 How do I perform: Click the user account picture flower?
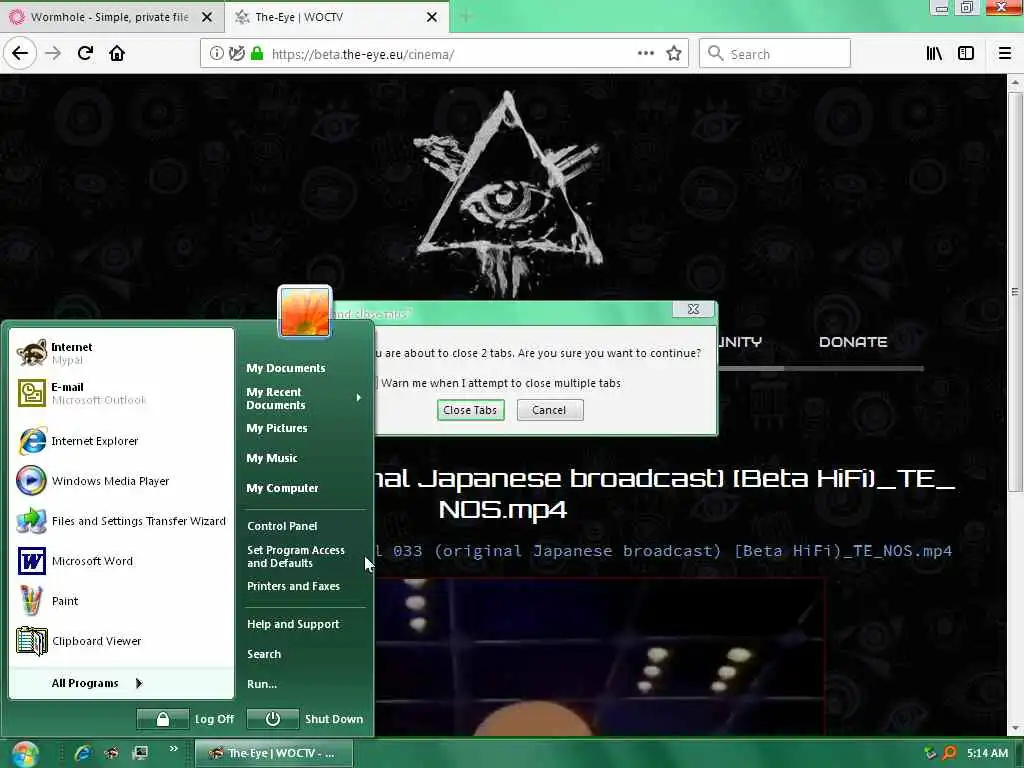[x=304, y=312]
